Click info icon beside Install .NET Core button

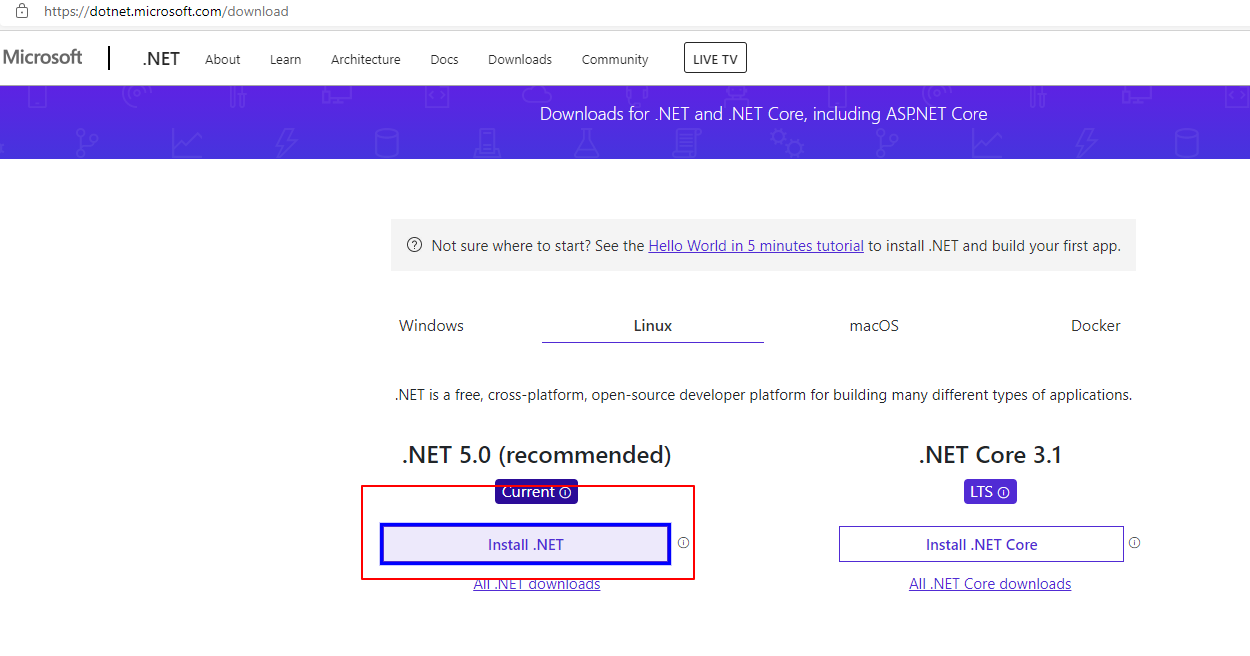tap(1135, 543)
